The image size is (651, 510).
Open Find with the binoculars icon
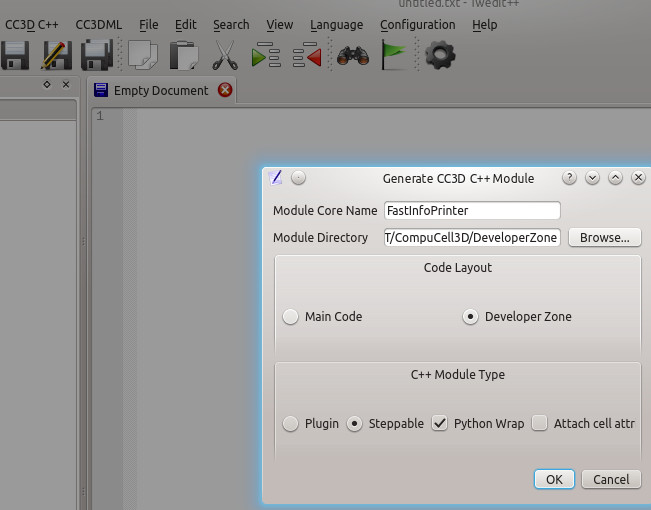coord(352,55)
